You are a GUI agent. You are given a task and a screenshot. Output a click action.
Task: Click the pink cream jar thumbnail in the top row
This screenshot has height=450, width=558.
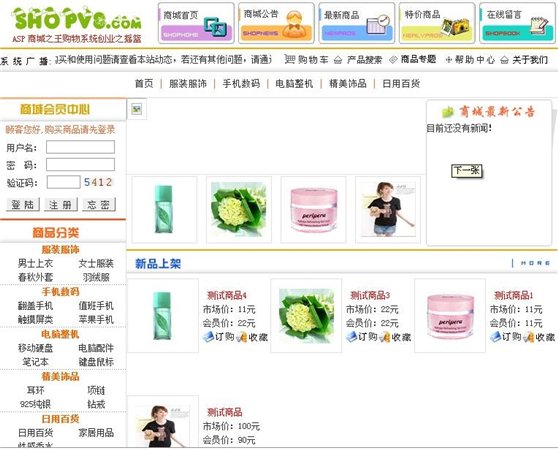tap(314, 210)
